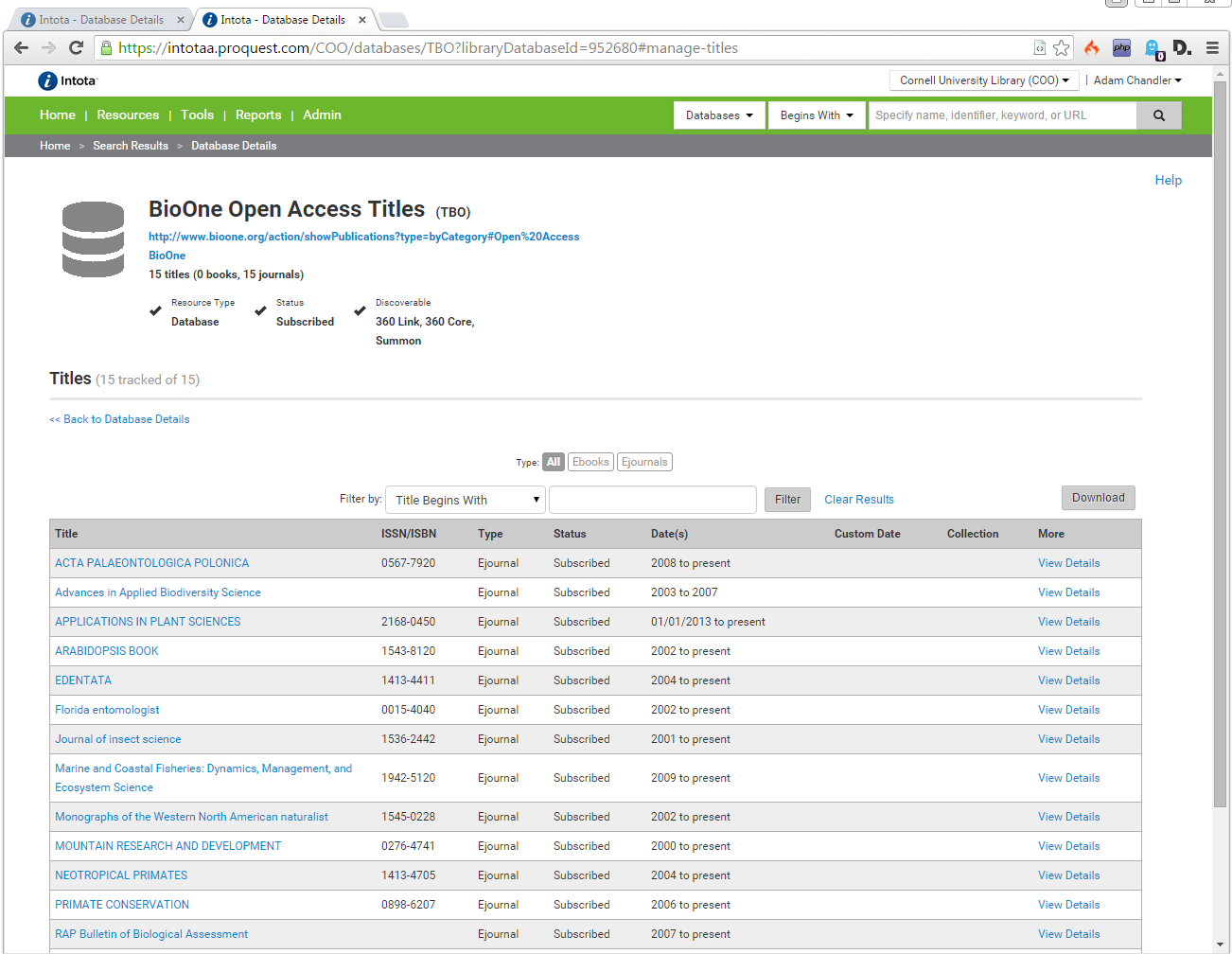This screenshot has height=954, width=1232.
Task: View Details for PRIMATE CONSERVATION
Action: (x=1068, y=905)
